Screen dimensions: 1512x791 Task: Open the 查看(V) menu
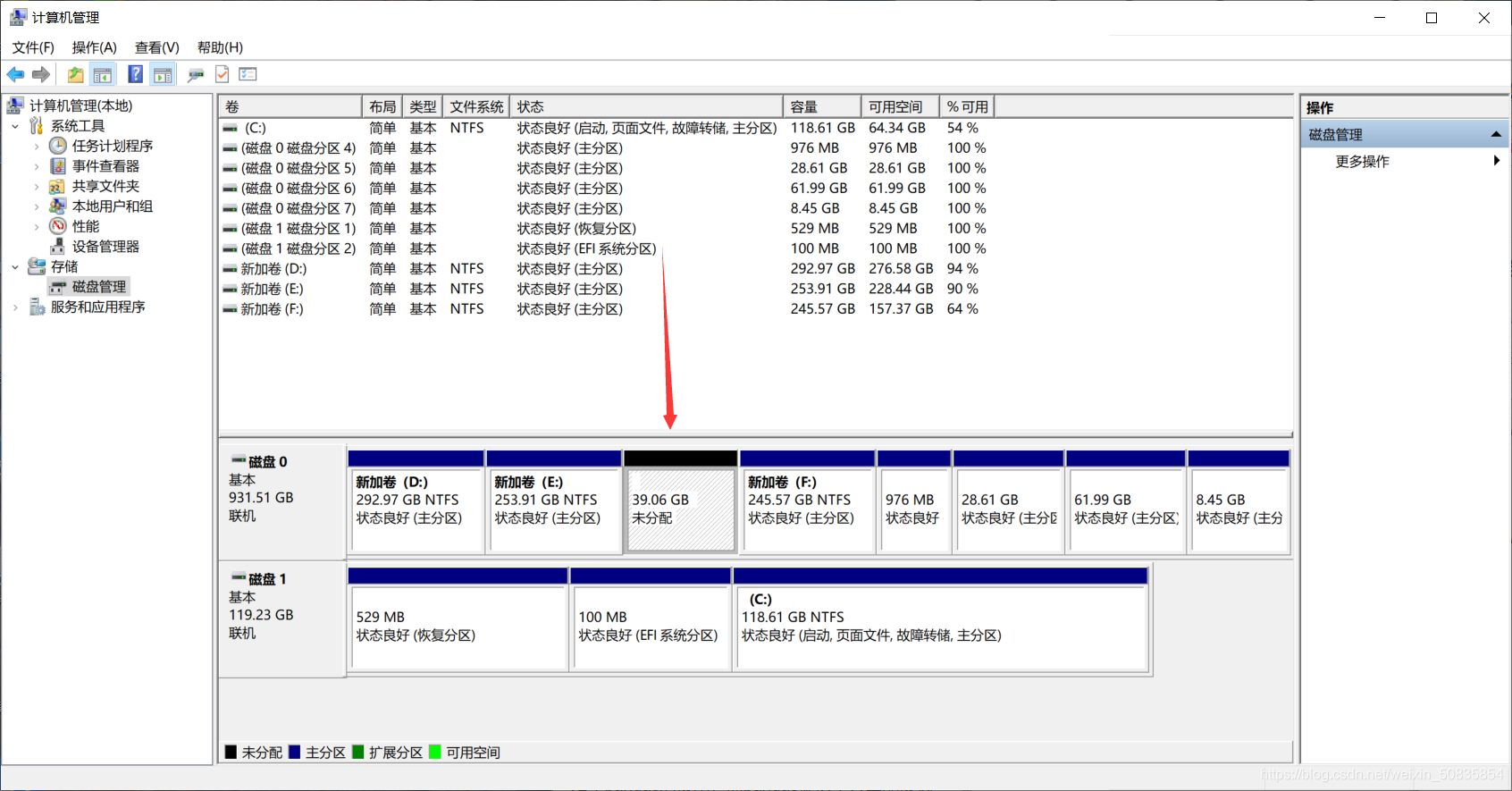coord(157,47)
